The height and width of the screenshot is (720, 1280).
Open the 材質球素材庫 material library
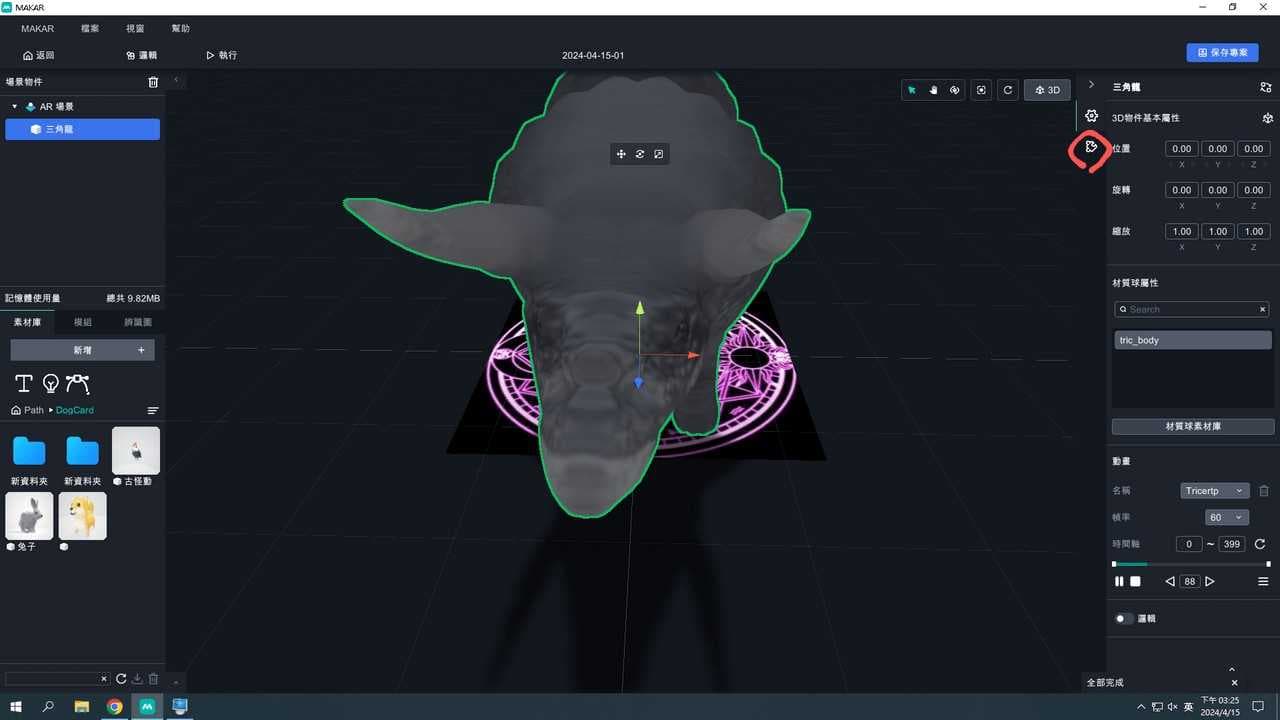point(1193,426)
